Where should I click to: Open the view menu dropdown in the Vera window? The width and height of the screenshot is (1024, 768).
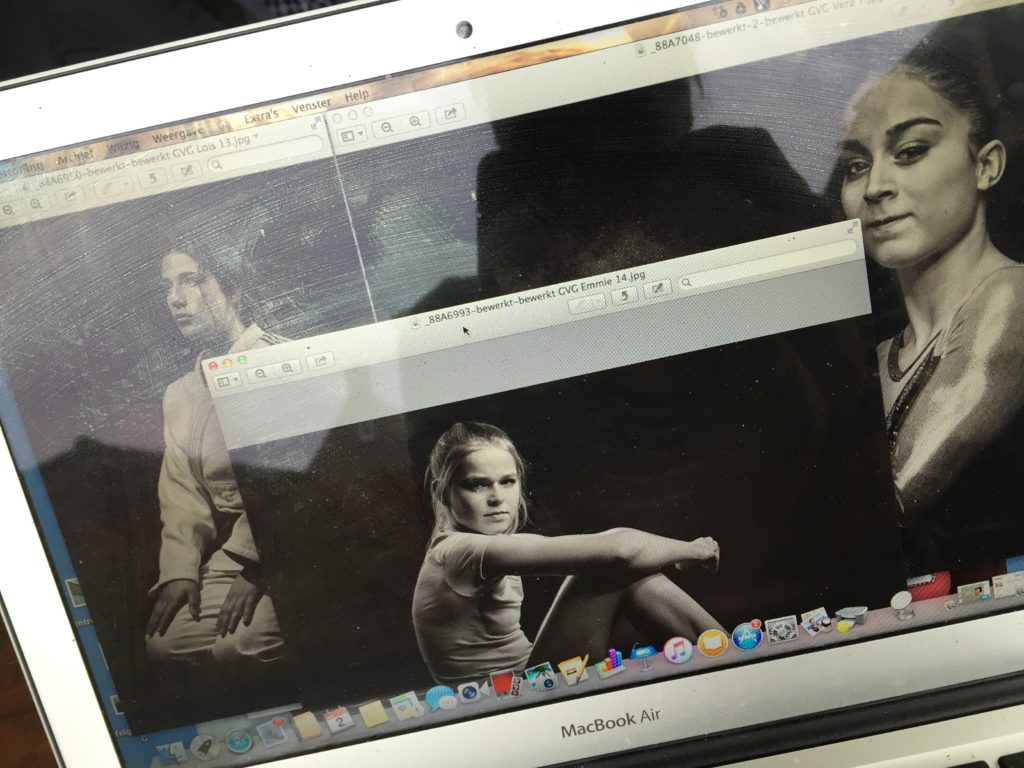pos(352,135)
